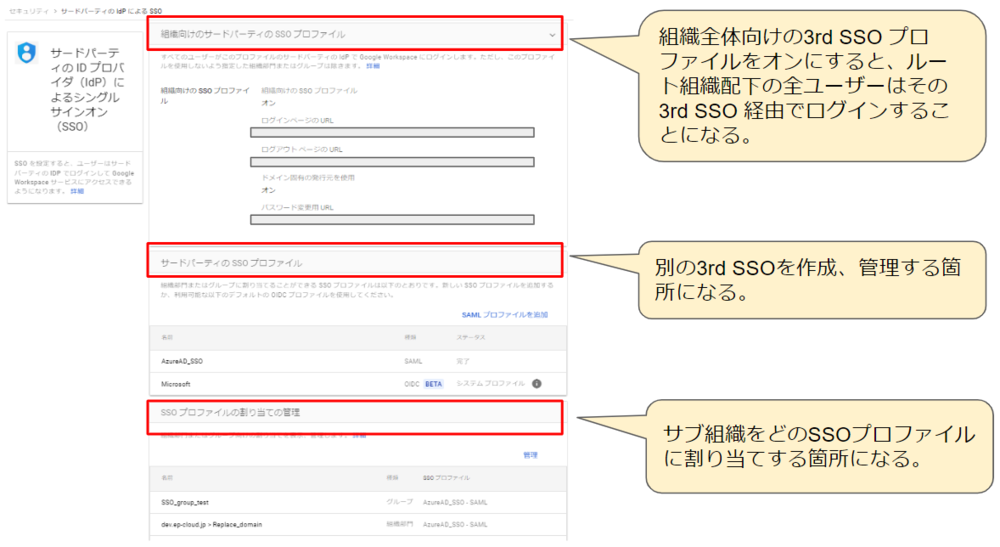1000x547 pixels.
Task: Click the blue shield SSO icon
Action: coord(27,52)
